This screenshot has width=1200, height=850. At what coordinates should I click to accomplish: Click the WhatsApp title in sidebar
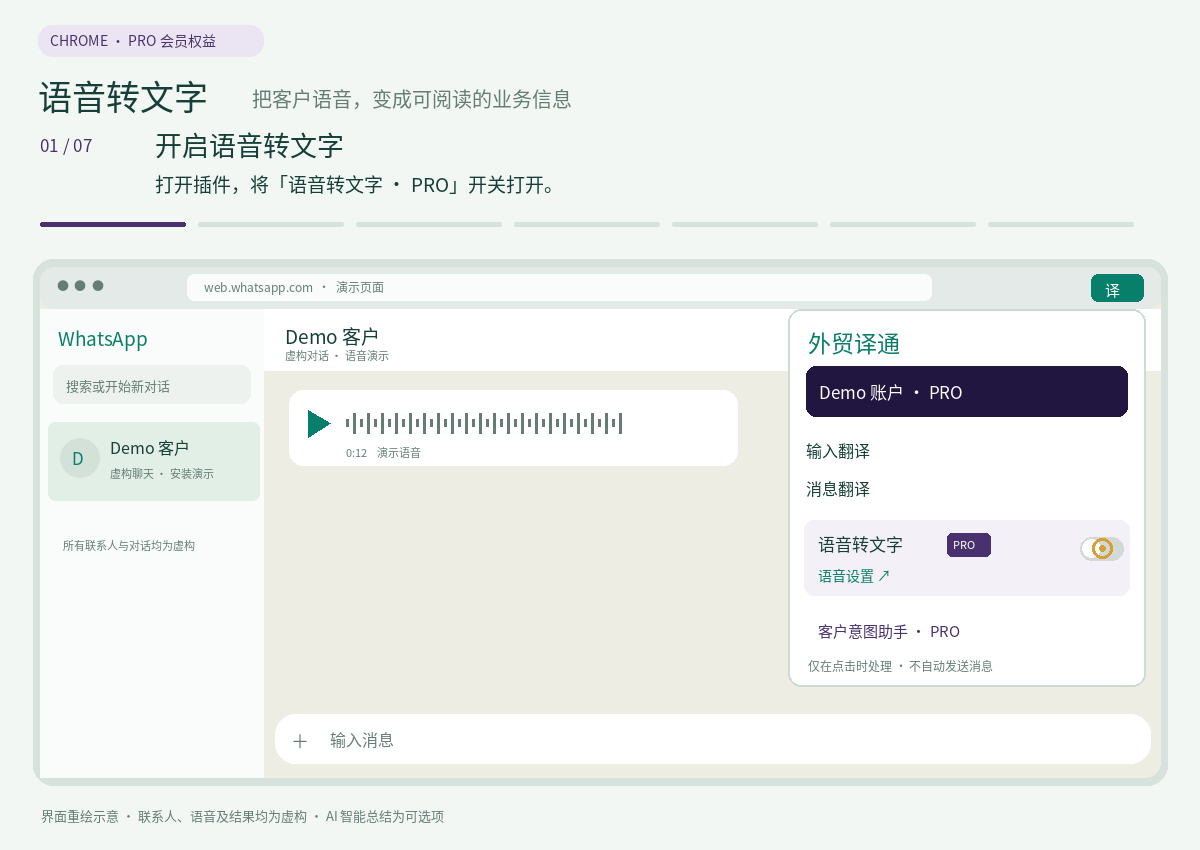click(x=103, y=339)
